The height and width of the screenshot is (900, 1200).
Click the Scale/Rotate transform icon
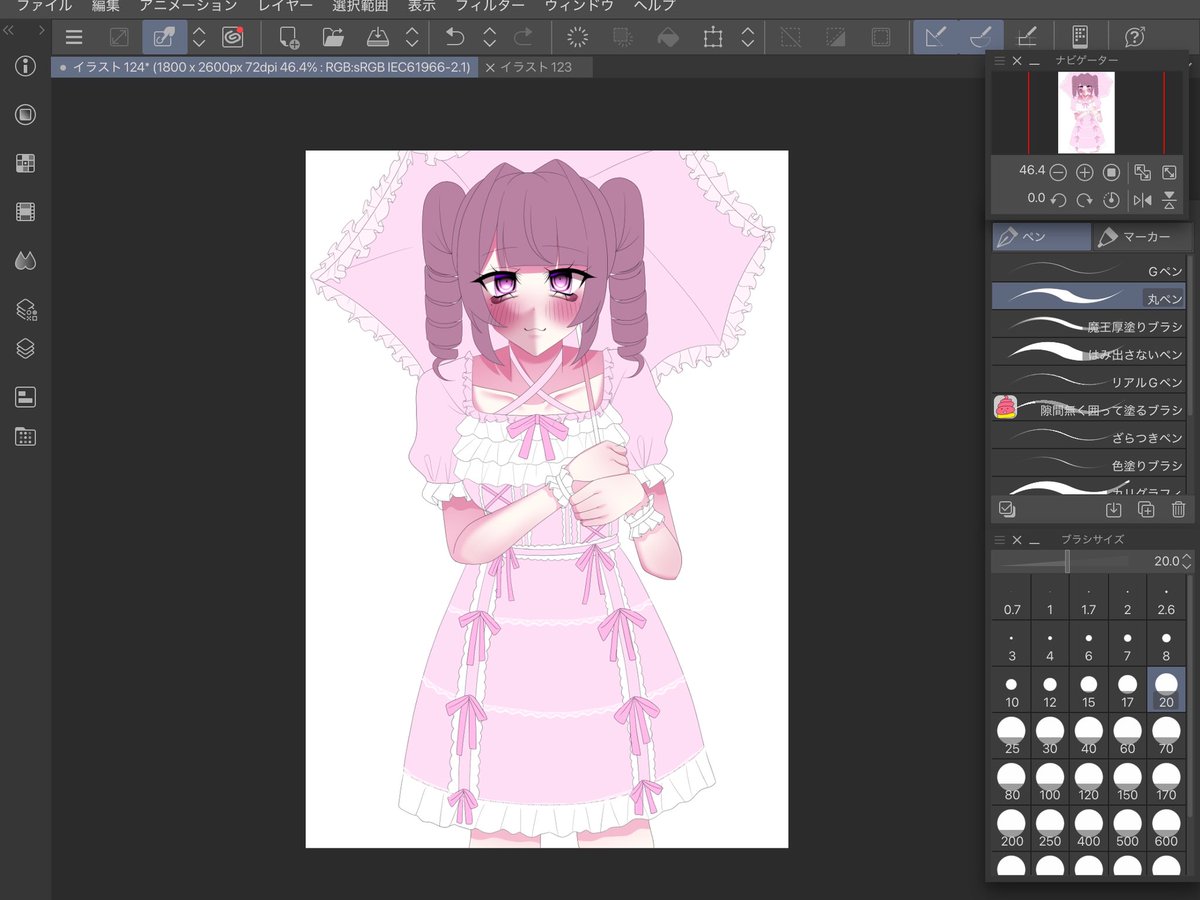[712, 38]
